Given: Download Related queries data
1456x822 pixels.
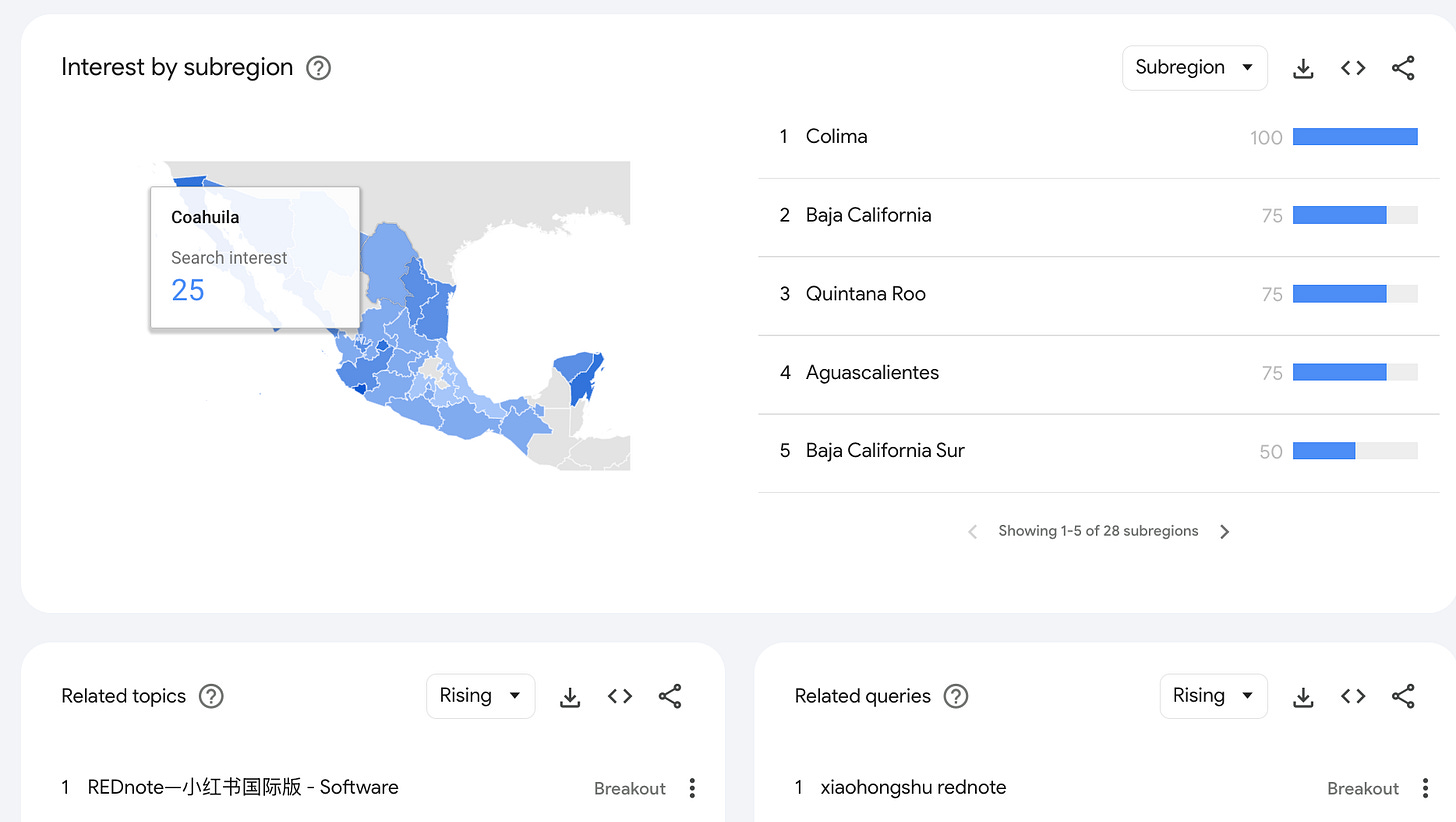Looking at the screenshot, I should (1303, 697).
